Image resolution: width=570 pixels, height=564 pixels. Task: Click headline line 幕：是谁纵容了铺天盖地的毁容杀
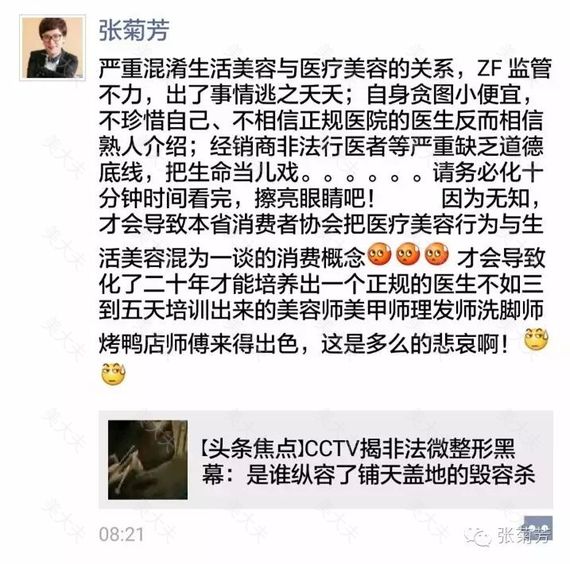point(368,475)
